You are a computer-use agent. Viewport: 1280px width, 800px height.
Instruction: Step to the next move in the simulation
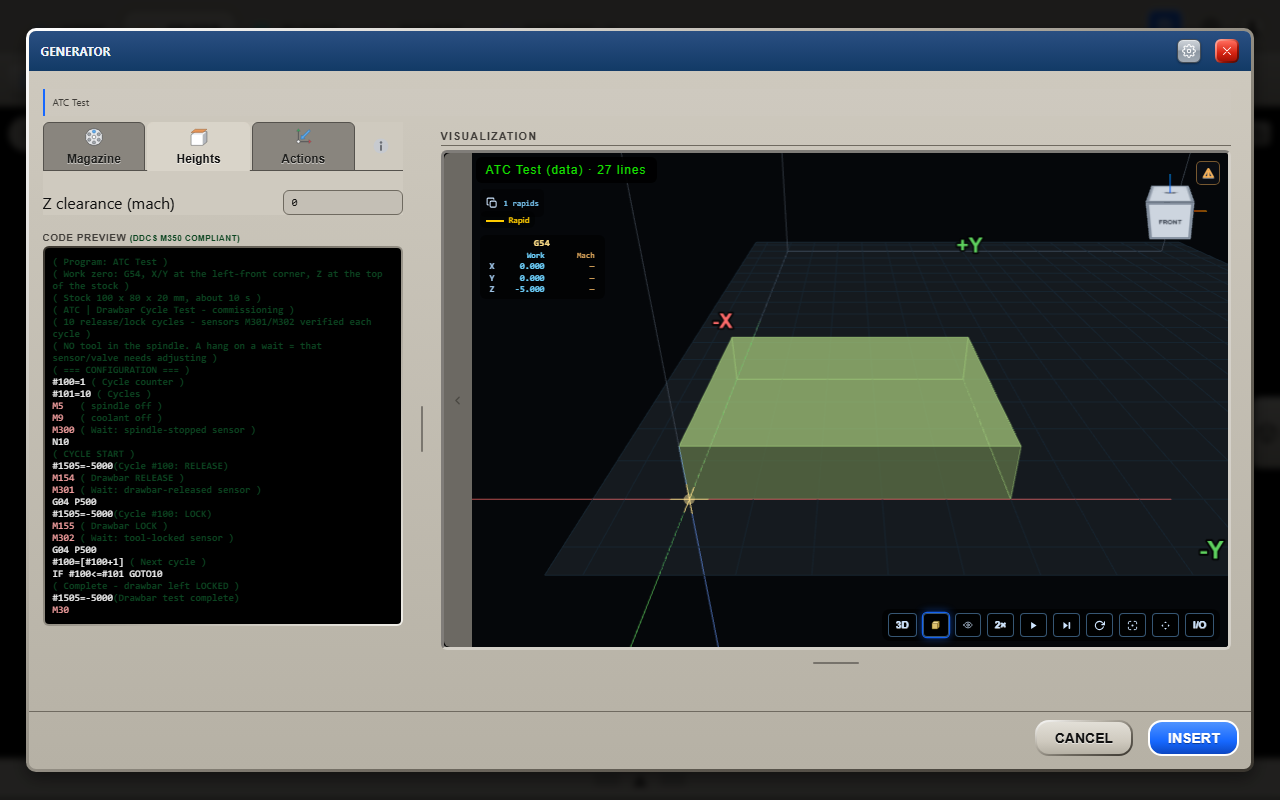click(1067, 625)
